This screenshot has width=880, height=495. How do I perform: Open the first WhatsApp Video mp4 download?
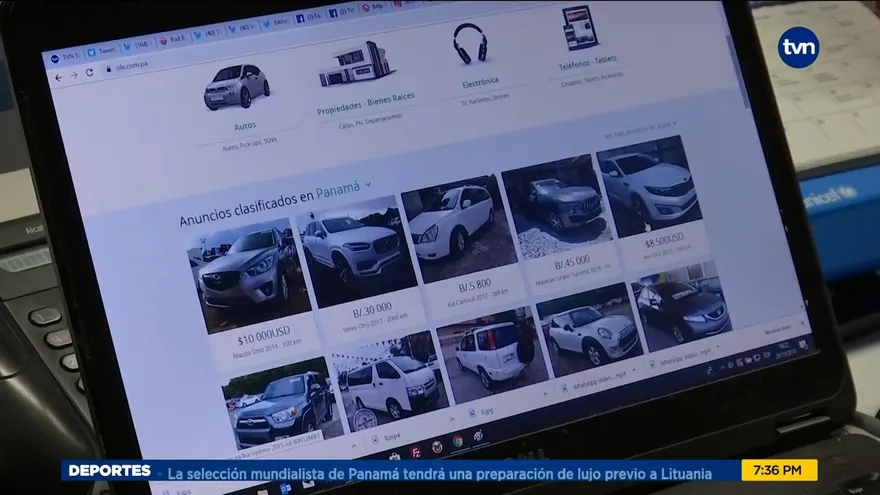coord(595,382)
